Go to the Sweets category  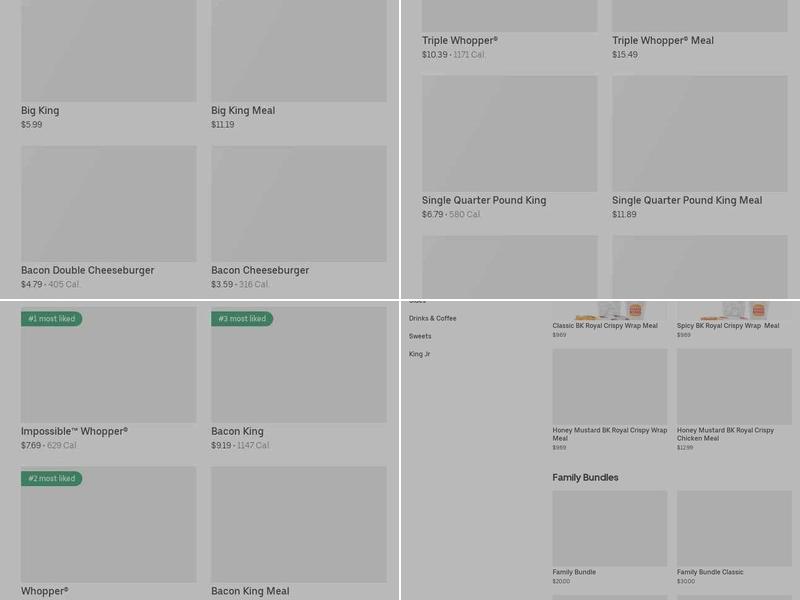click(x=420, y=336)
